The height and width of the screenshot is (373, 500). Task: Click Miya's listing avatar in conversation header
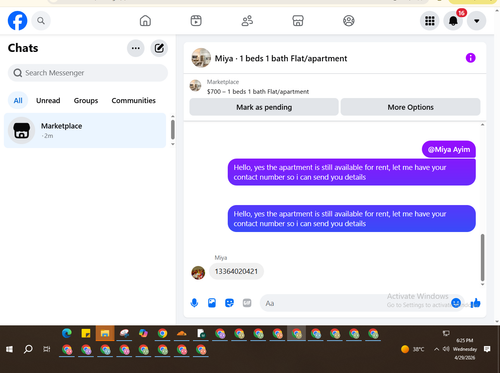[x=201, y=58]
